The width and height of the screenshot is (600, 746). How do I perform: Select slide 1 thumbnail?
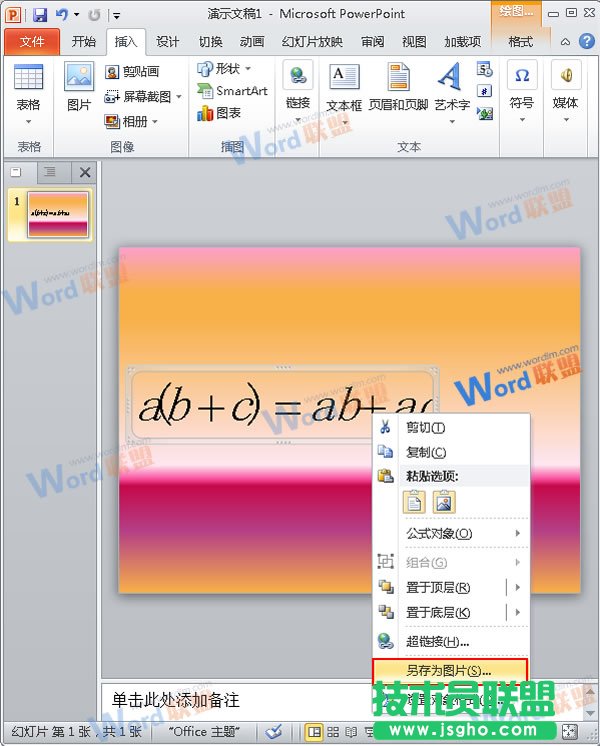[x=58, y=215]
